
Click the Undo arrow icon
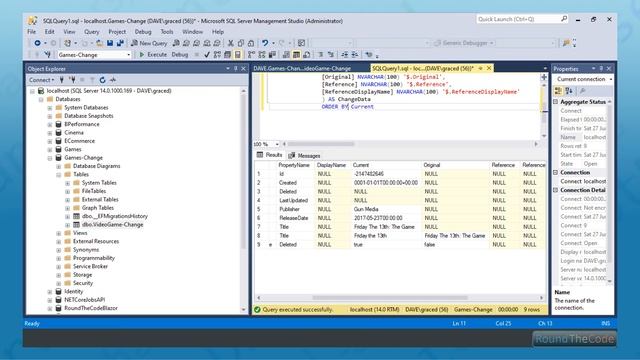tap(265, 43)
